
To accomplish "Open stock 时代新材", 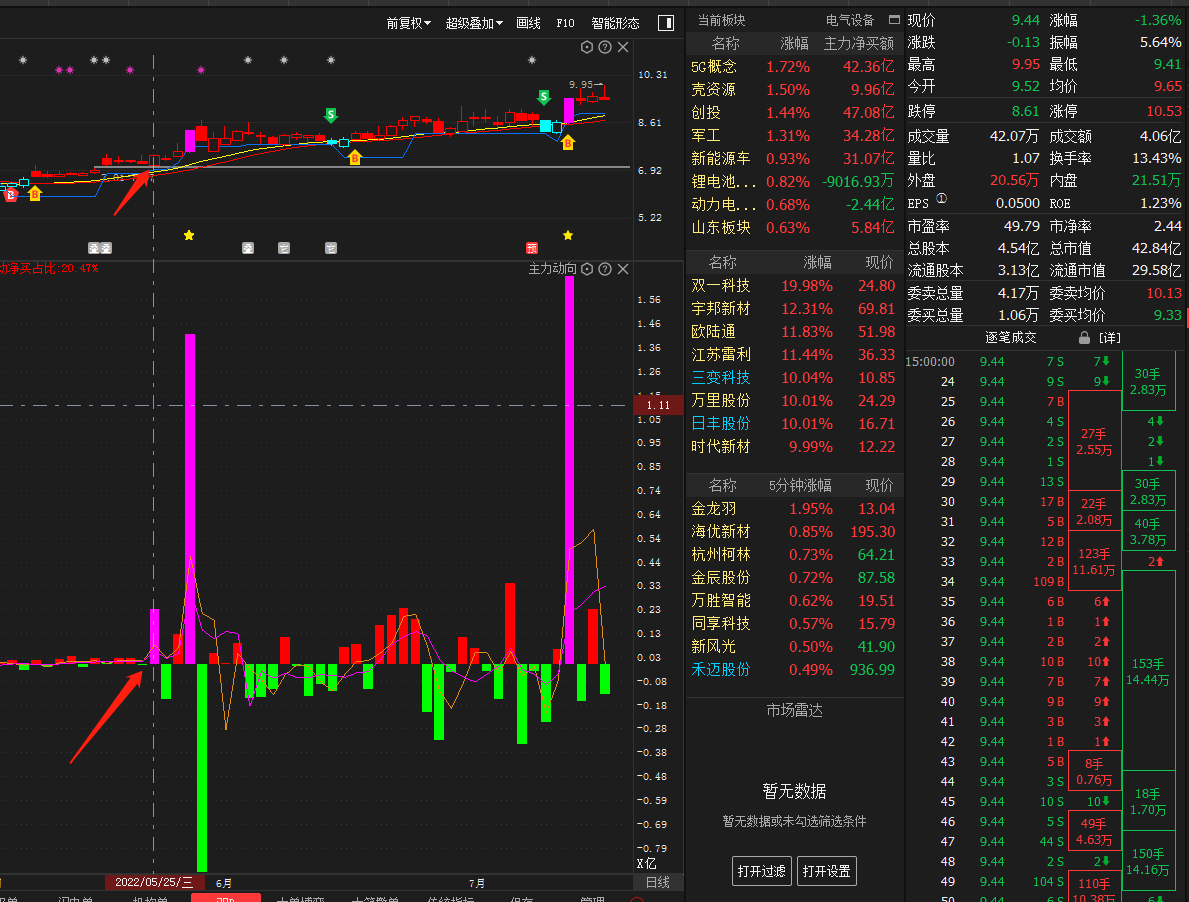I will 793,446.
